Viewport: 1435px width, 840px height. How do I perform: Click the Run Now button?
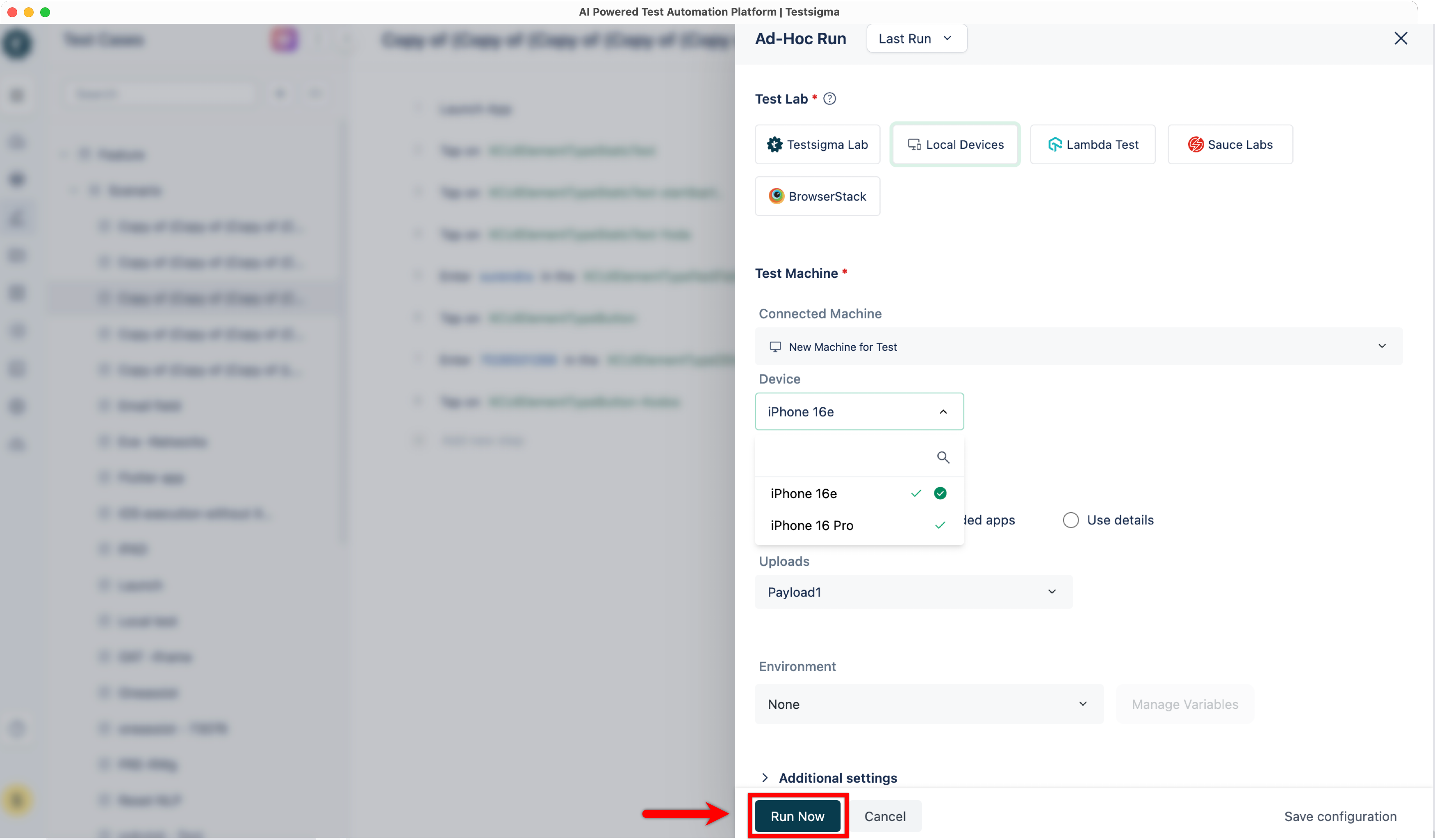797,816
